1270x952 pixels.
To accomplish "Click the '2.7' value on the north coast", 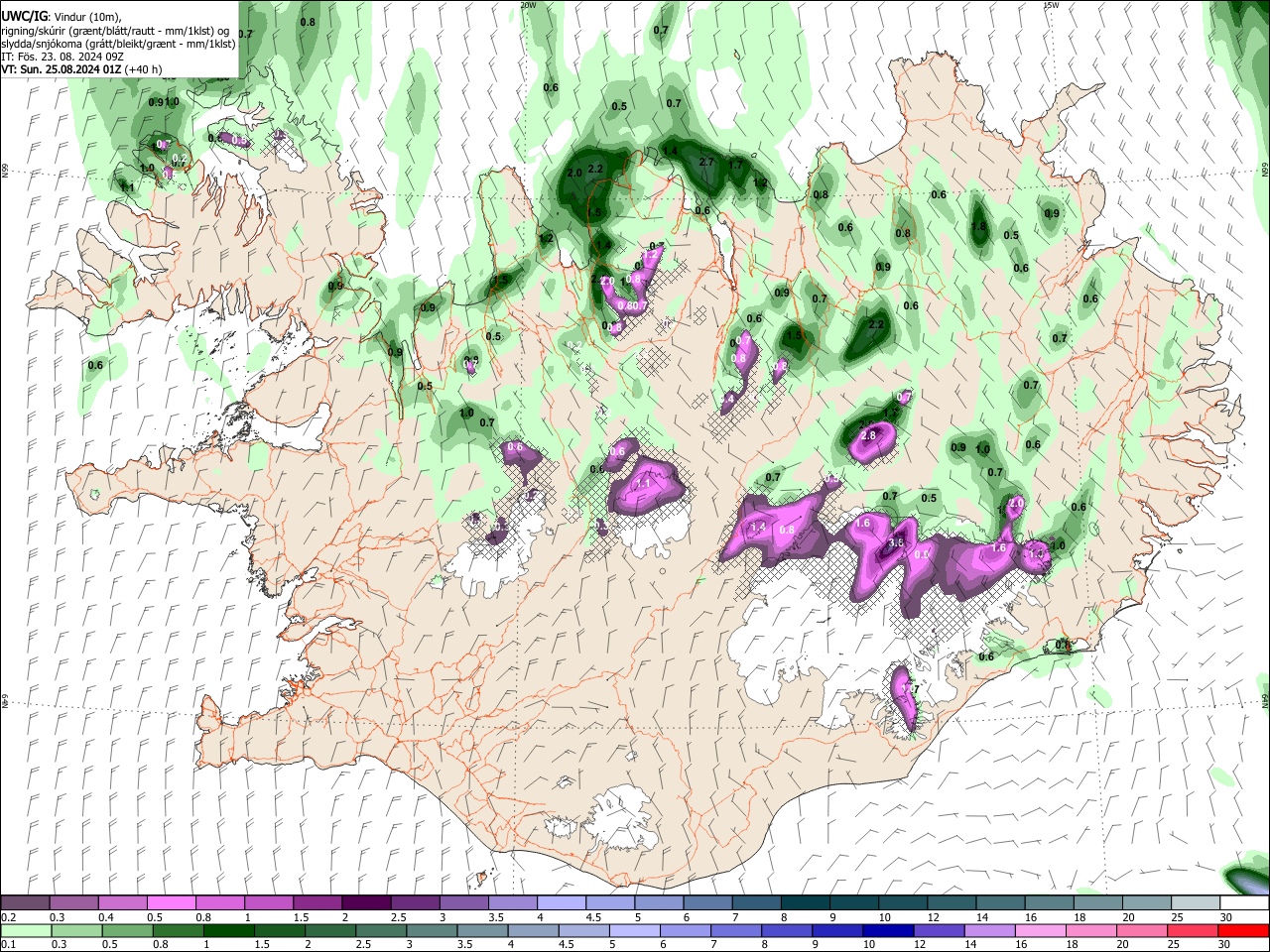I will coord(706,162).
